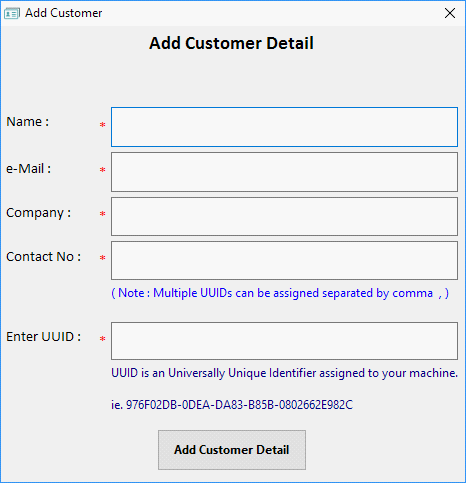Select the Company input field
The image size is (467, 484).
click(x=284, y=217)
